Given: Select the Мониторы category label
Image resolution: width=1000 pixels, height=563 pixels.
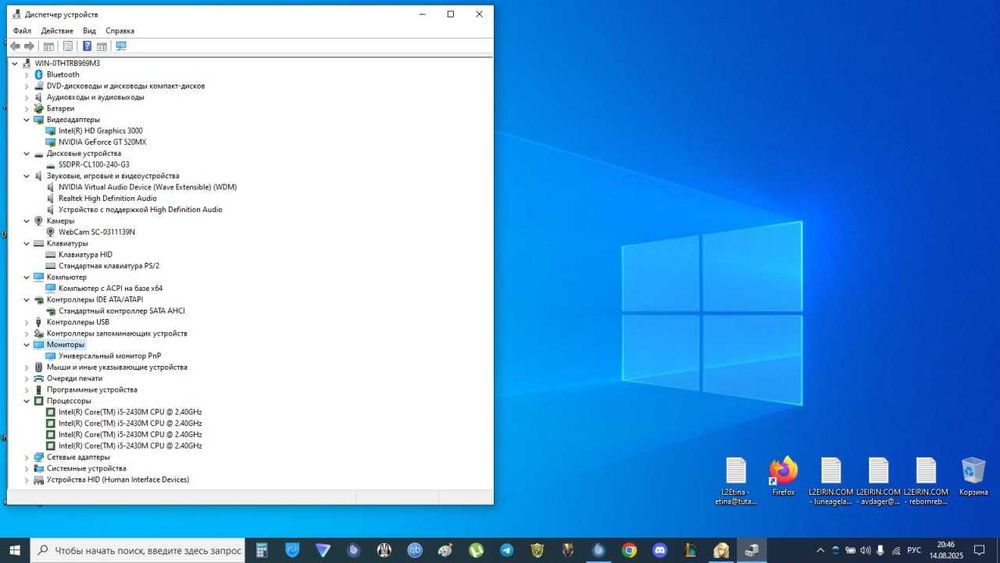Looking at the screenshot, I should coord(65,344).
